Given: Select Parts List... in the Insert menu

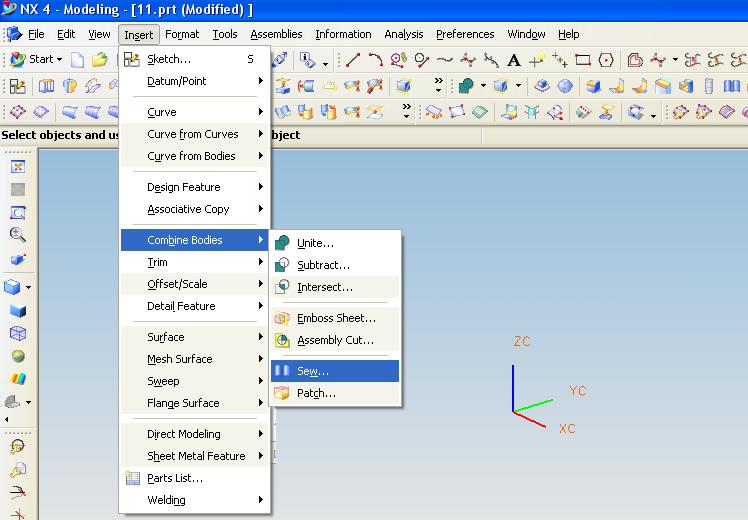Looking at the screenshot, I should 196,478.
